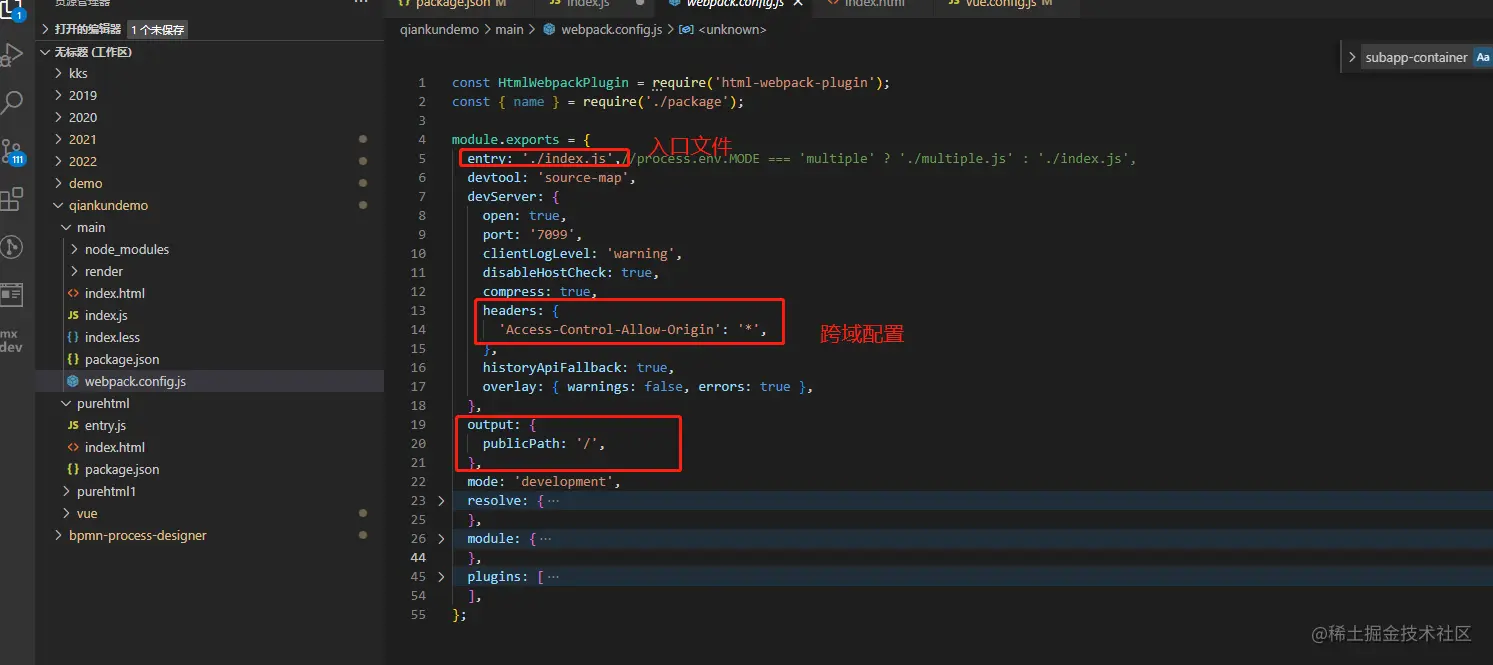This screenshot has width=1493, height=665.
Task: Click the subapp-container search input
Action: tap(1415, 58)
